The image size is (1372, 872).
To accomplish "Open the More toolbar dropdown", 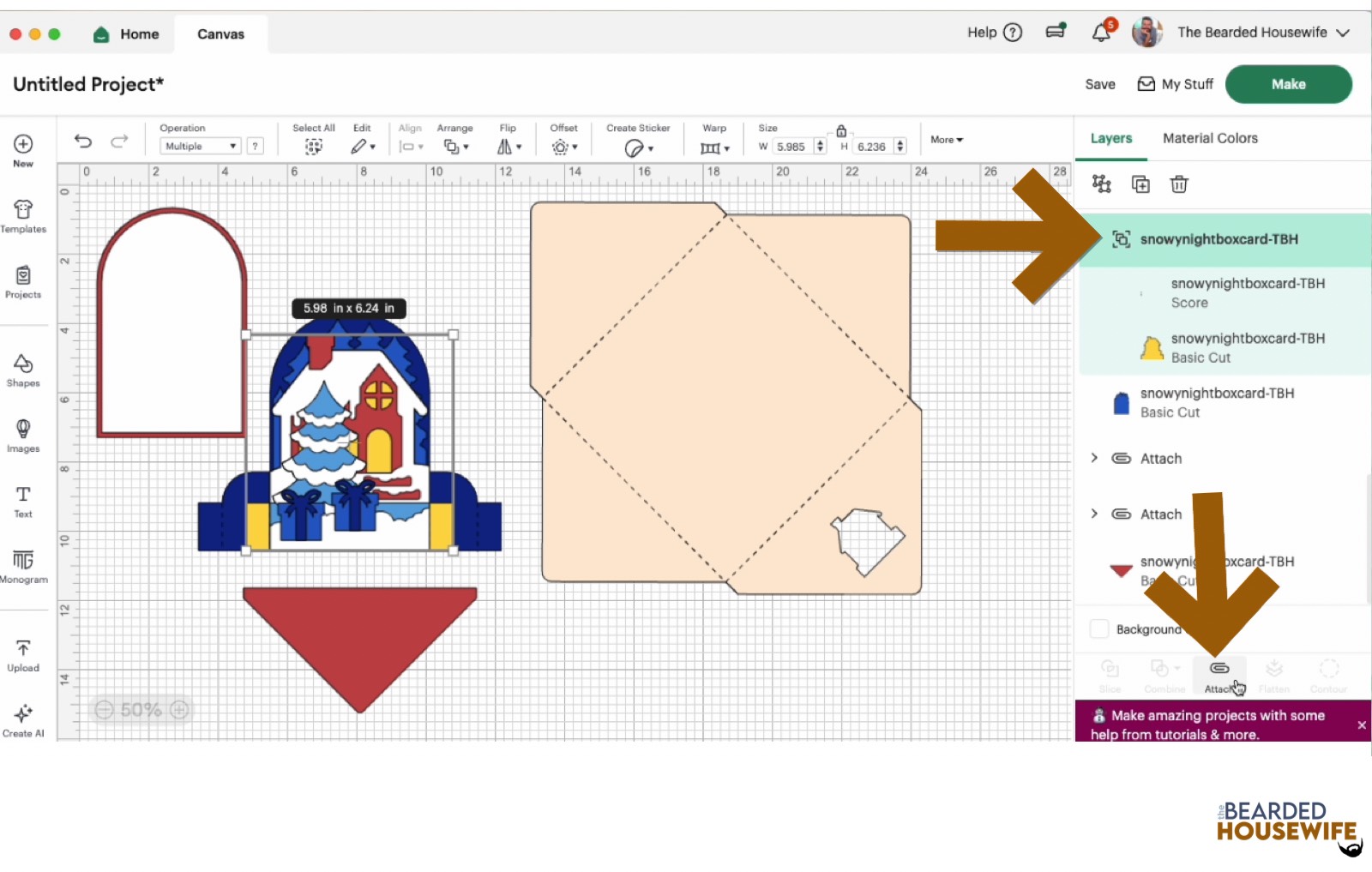I will (x=947, y=140).
